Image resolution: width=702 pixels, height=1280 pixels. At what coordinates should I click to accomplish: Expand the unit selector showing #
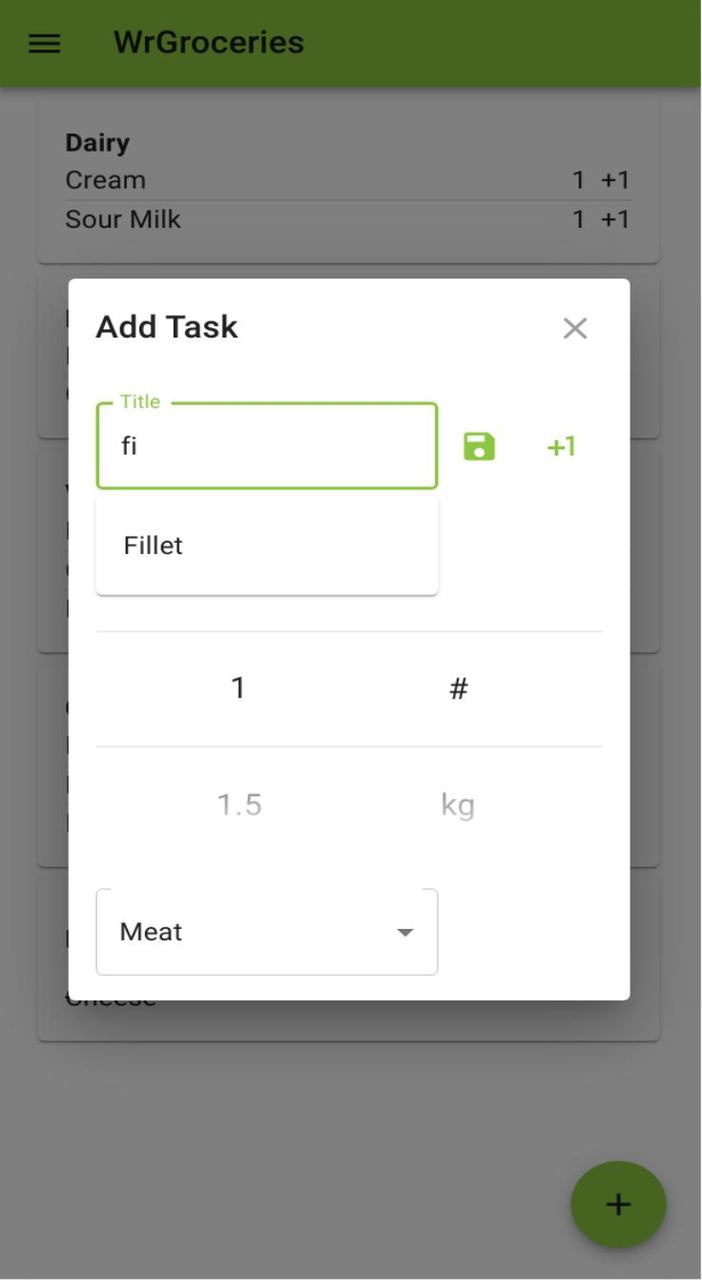[458, 686]
